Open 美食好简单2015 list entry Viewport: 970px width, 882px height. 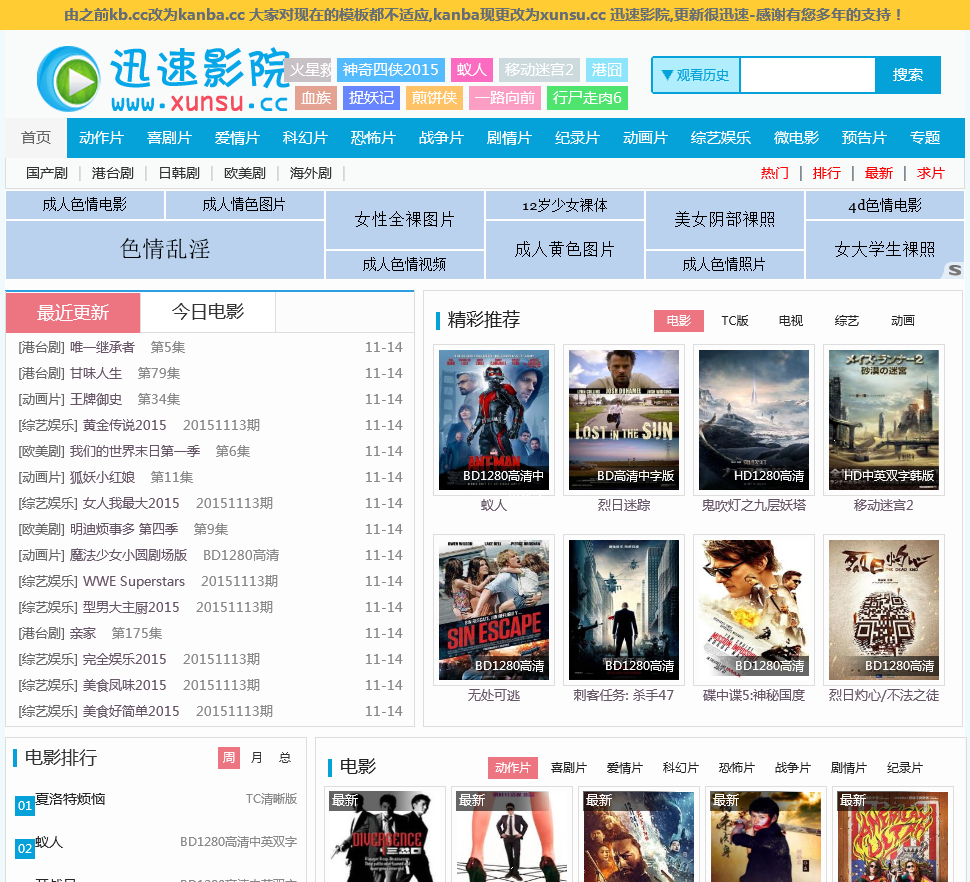point(210,711)
